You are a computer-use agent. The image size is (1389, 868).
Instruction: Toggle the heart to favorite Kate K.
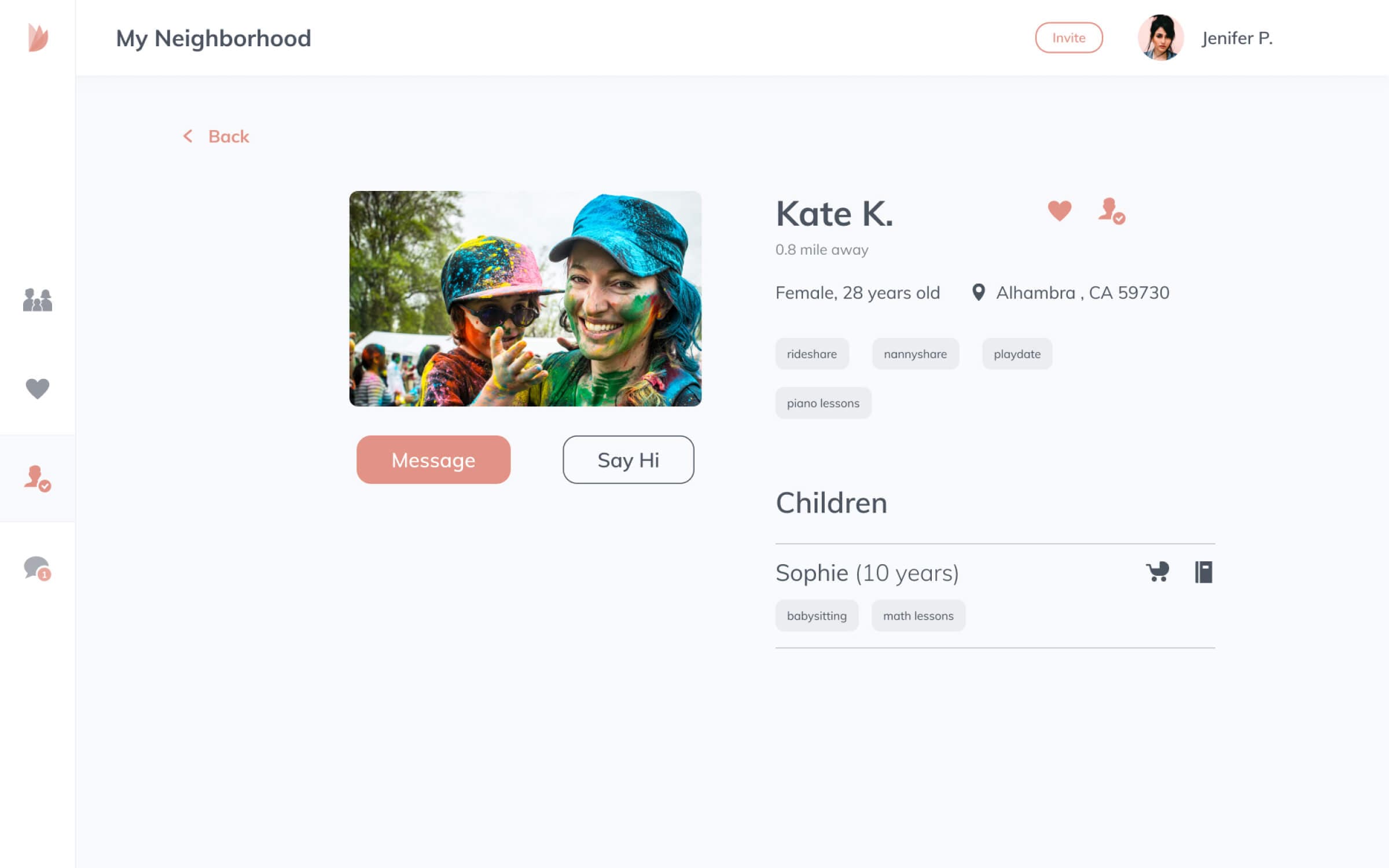point(1059,210)
